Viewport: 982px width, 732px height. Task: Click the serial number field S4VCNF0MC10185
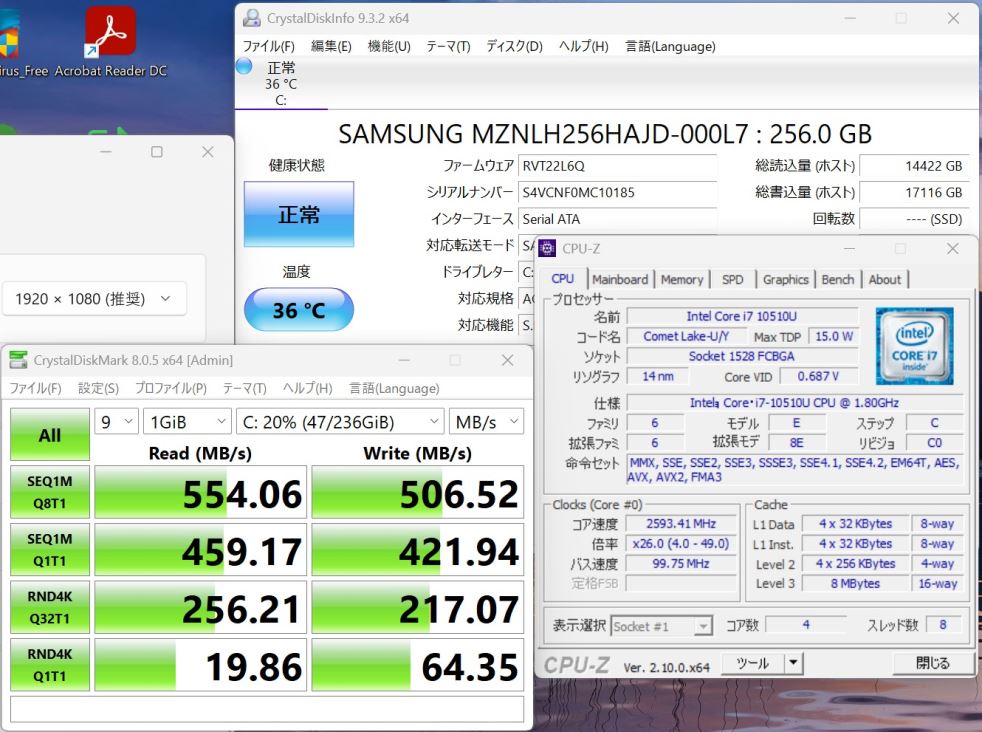tap(618, 192)
